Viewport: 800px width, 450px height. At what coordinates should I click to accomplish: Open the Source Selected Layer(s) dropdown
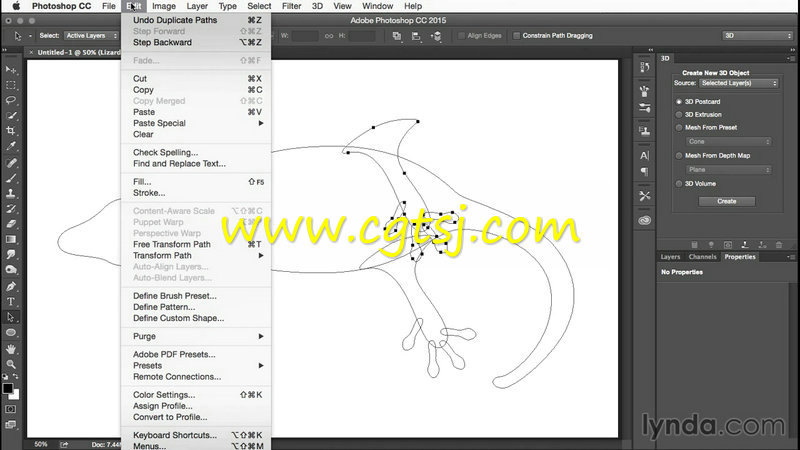pos(739,83)
